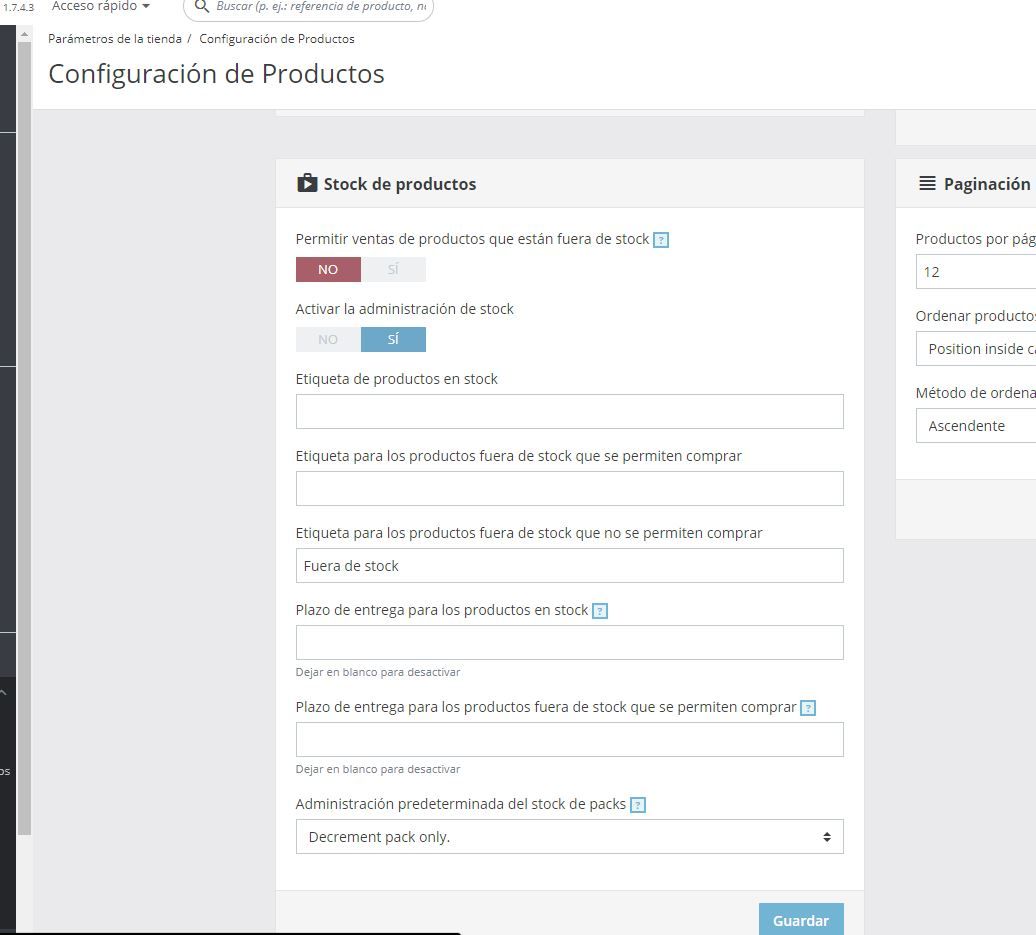Image resolution: width=1036 pixels, height=935 pixels.
Task: Set stock management toggle to NO
Action: click(328, 340)
